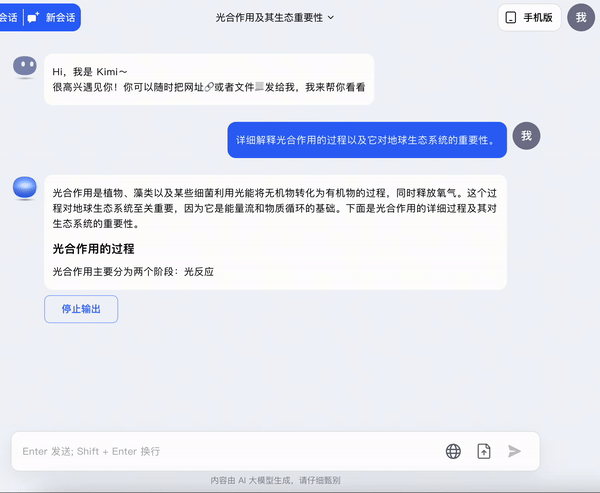
Task: Click the 我 avatar beside user message
Action: pos(526,136)
